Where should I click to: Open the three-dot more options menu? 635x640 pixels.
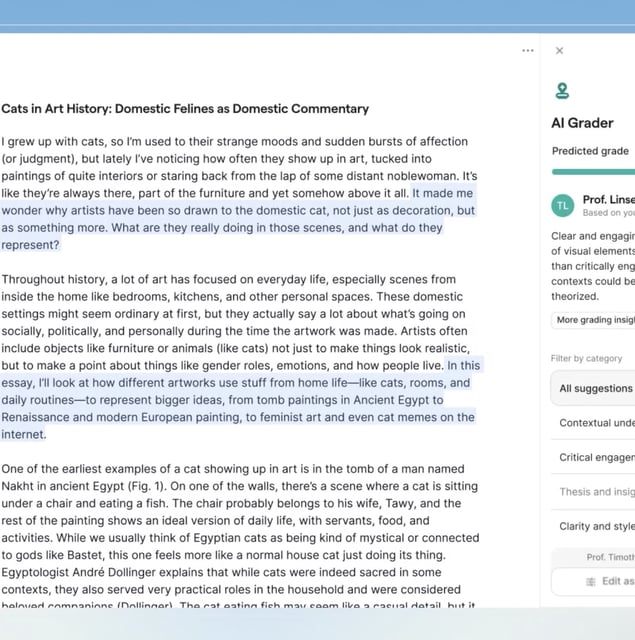click(x=528, y=51)
